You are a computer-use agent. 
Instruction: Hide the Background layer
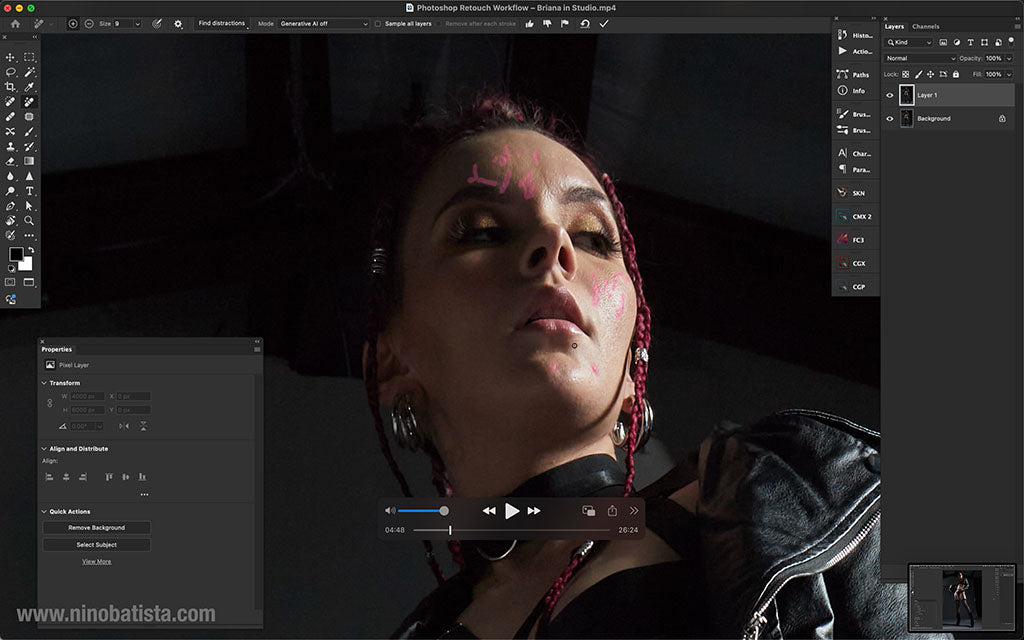click(x=890, y=118)
